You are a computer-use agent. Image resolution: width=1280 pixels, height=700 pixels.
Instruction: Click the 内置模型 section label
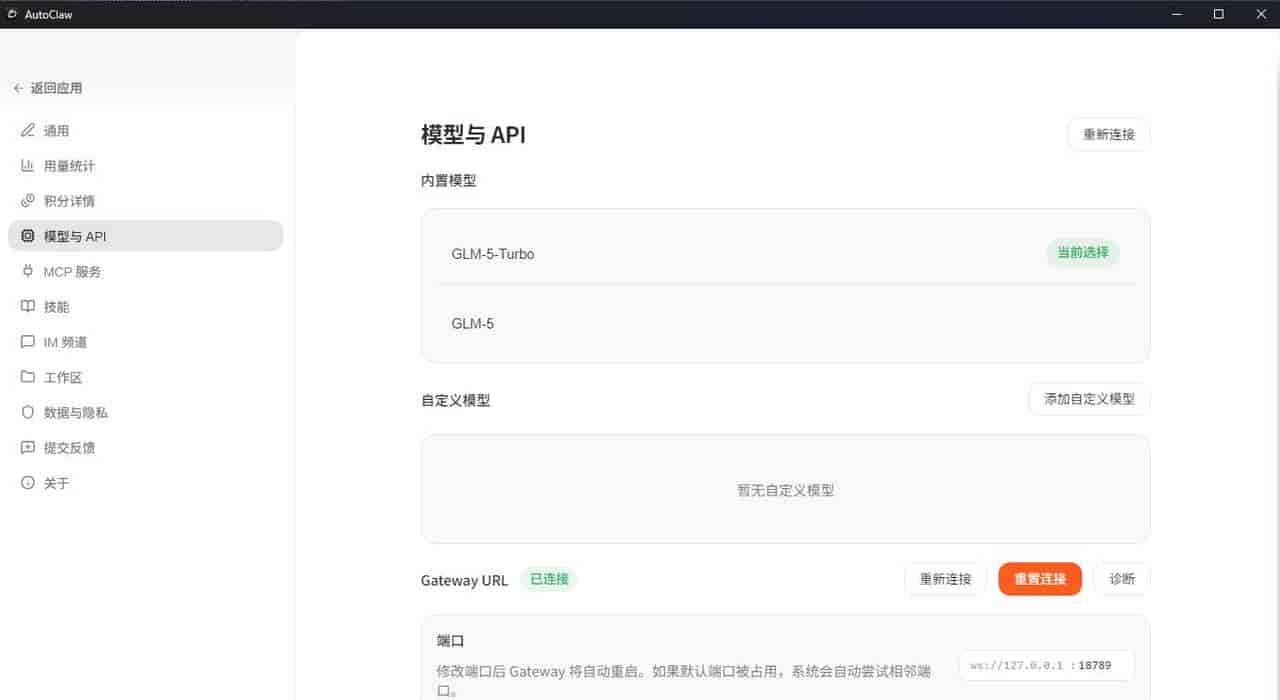tap(449, 181)
